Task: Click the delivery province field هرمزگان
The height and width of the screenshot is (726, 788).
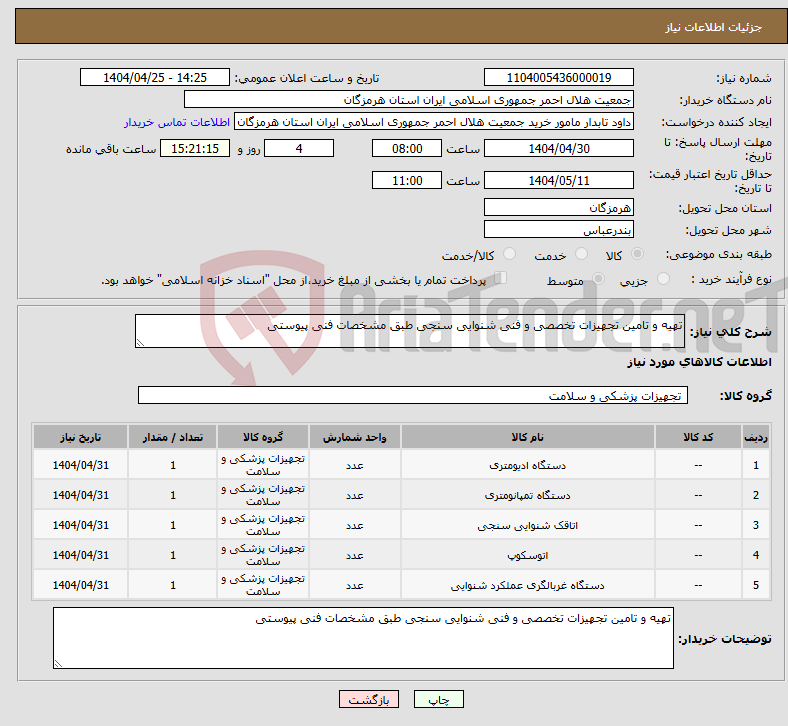Action: [x=558, y=207]
